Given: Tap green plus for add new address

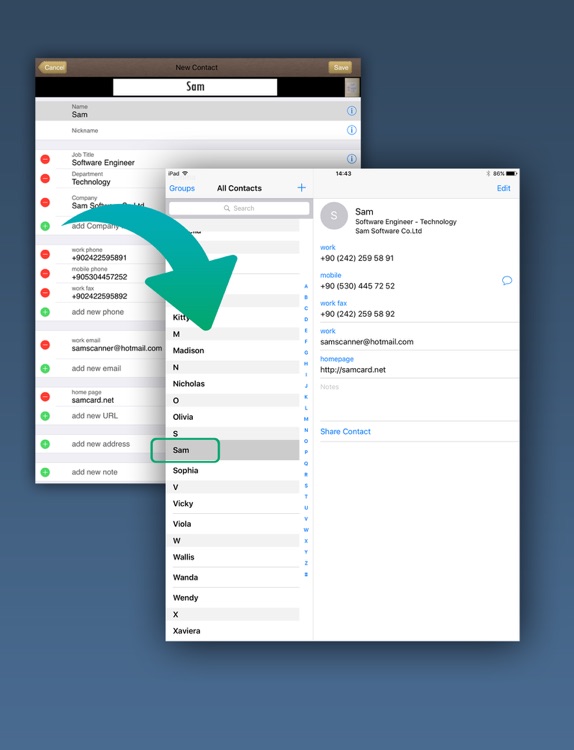Looking at the screenshot, I should 45,444.
